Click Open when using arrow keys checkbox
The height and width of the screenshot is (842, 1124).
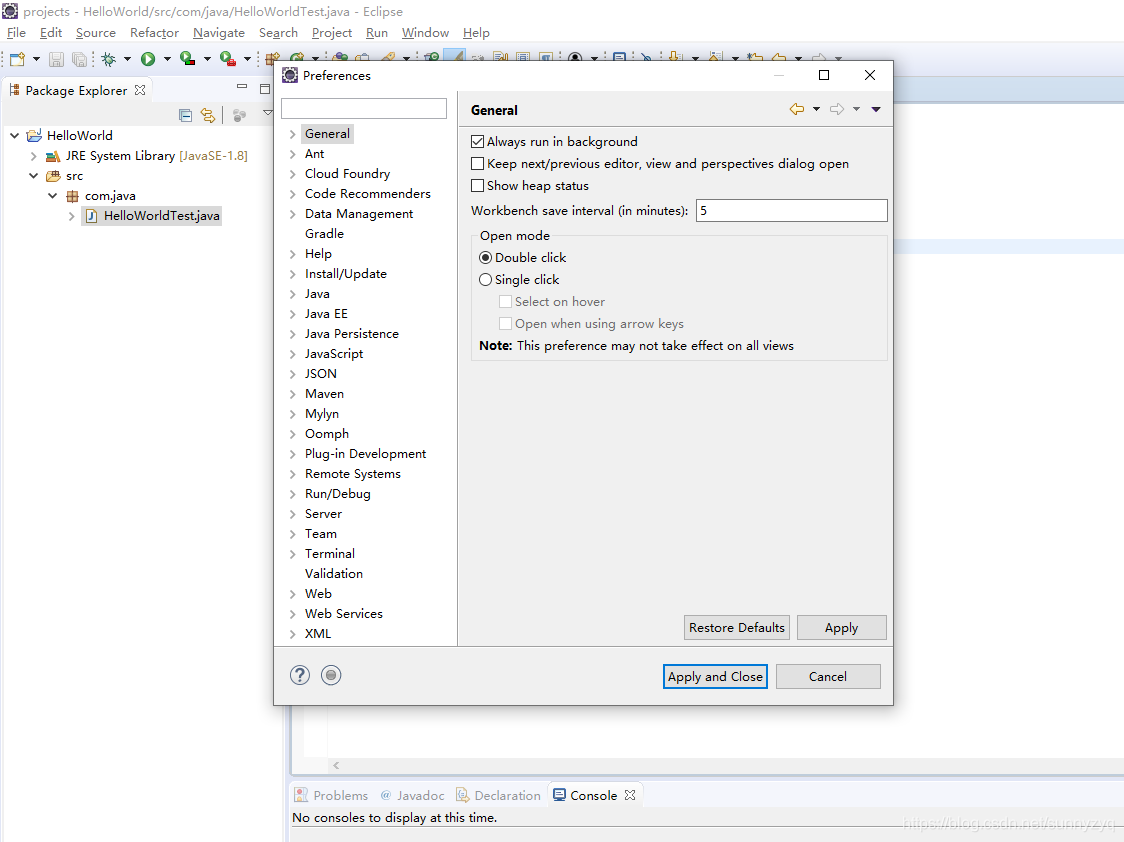[505, 324]
